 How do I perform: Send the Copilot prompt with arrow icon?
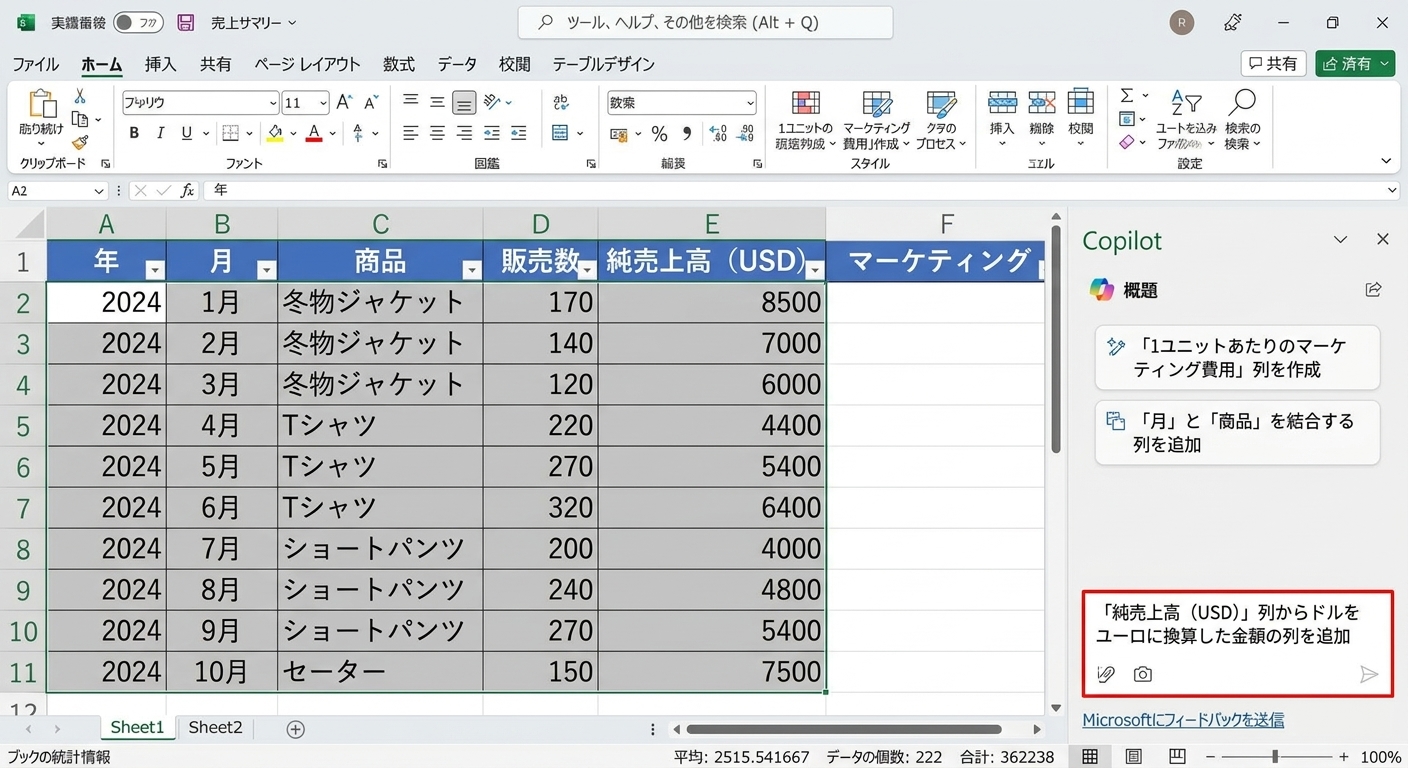(1369, 674)
